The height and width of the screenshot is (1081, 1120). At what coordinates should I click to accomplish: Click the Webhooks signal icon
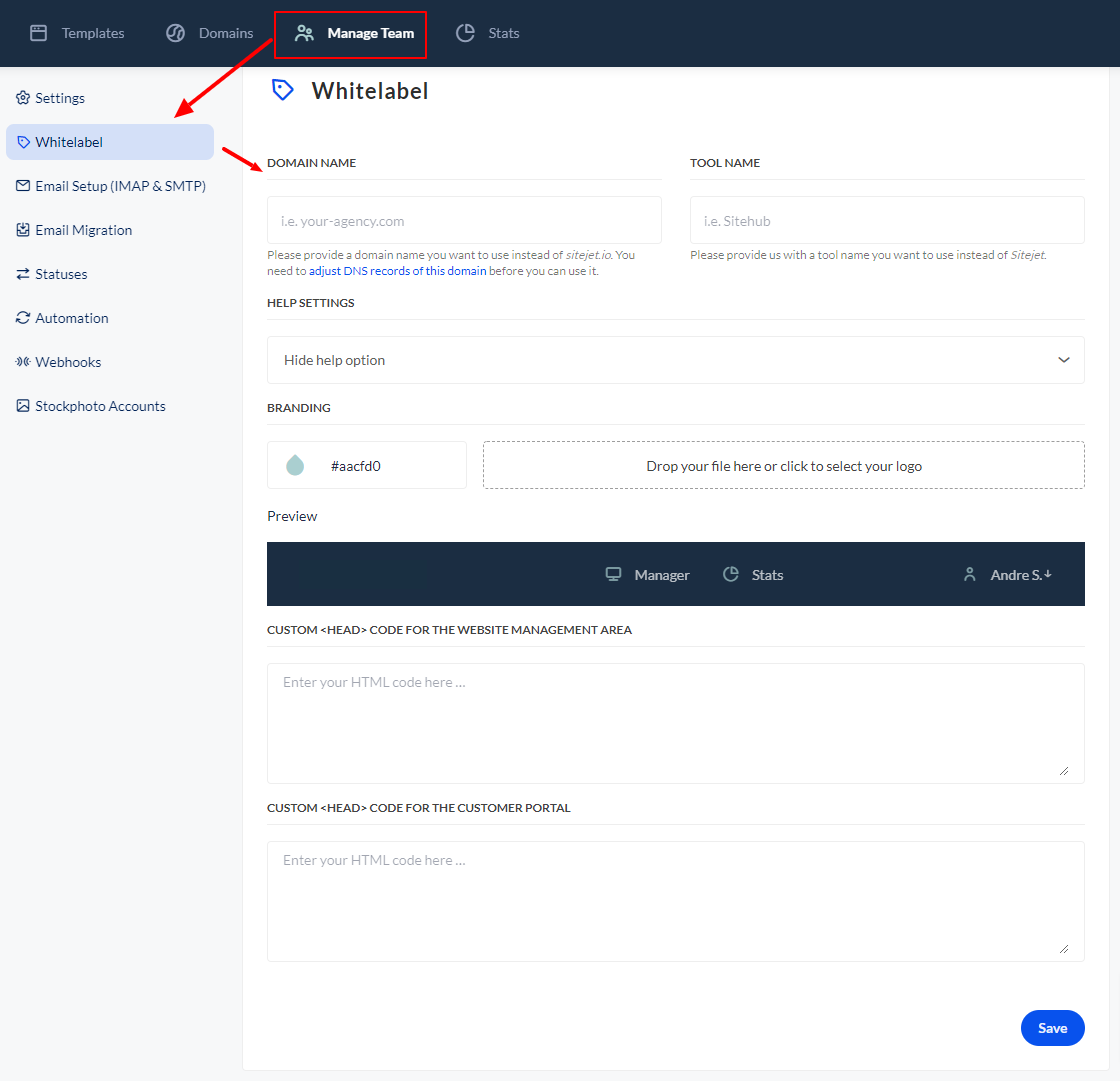23,362
